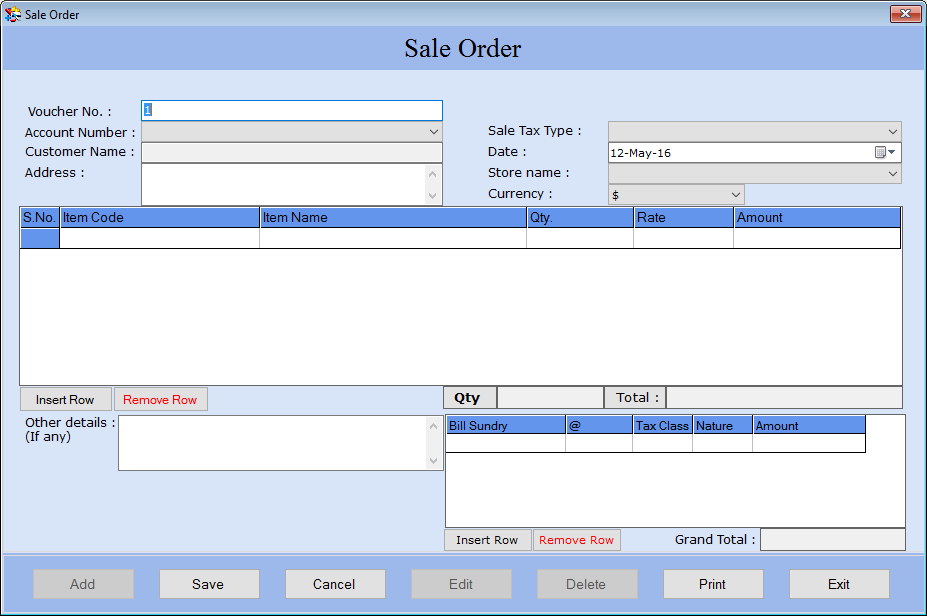This screenshot has width=927, height=616.
Task: Click the Add button
Action: click(83, 584)
